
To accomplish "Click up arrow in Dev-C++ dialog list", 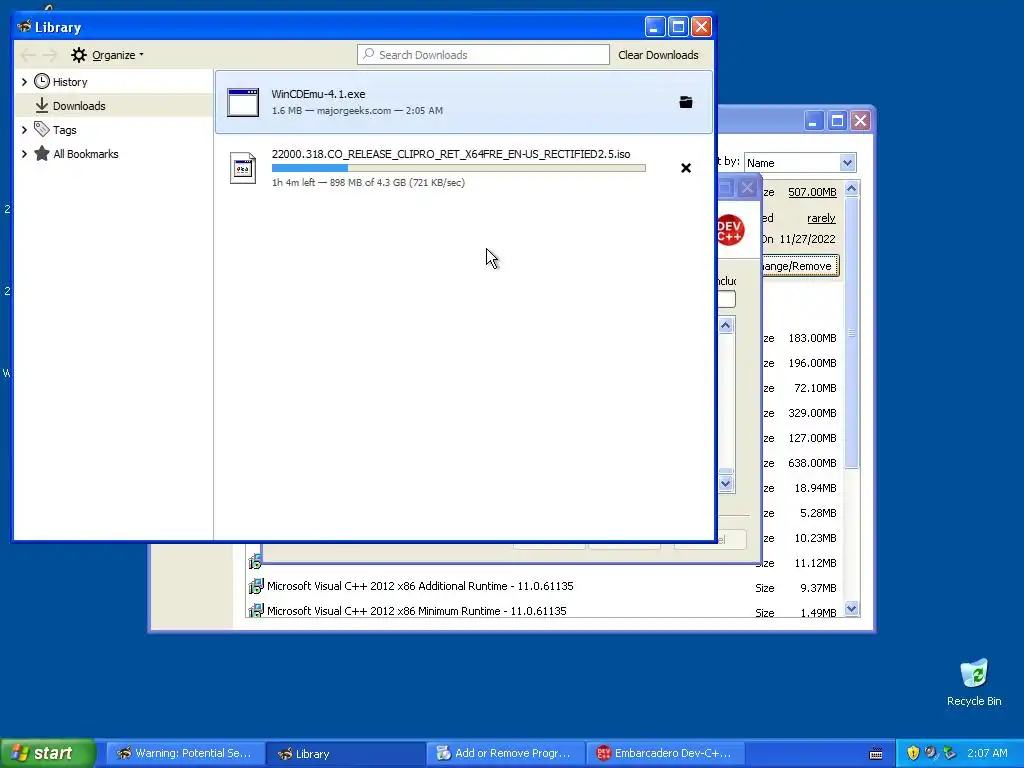I will pyautogui.click(x=726, y=325).
